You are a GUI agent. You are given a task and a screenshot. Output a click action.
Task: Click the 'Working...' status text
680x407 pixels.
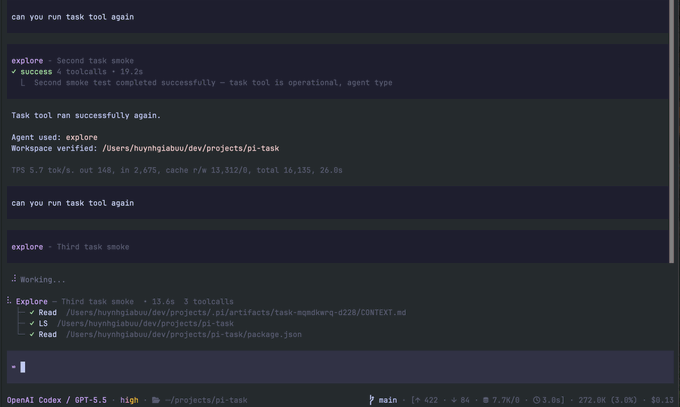(42, 280)
